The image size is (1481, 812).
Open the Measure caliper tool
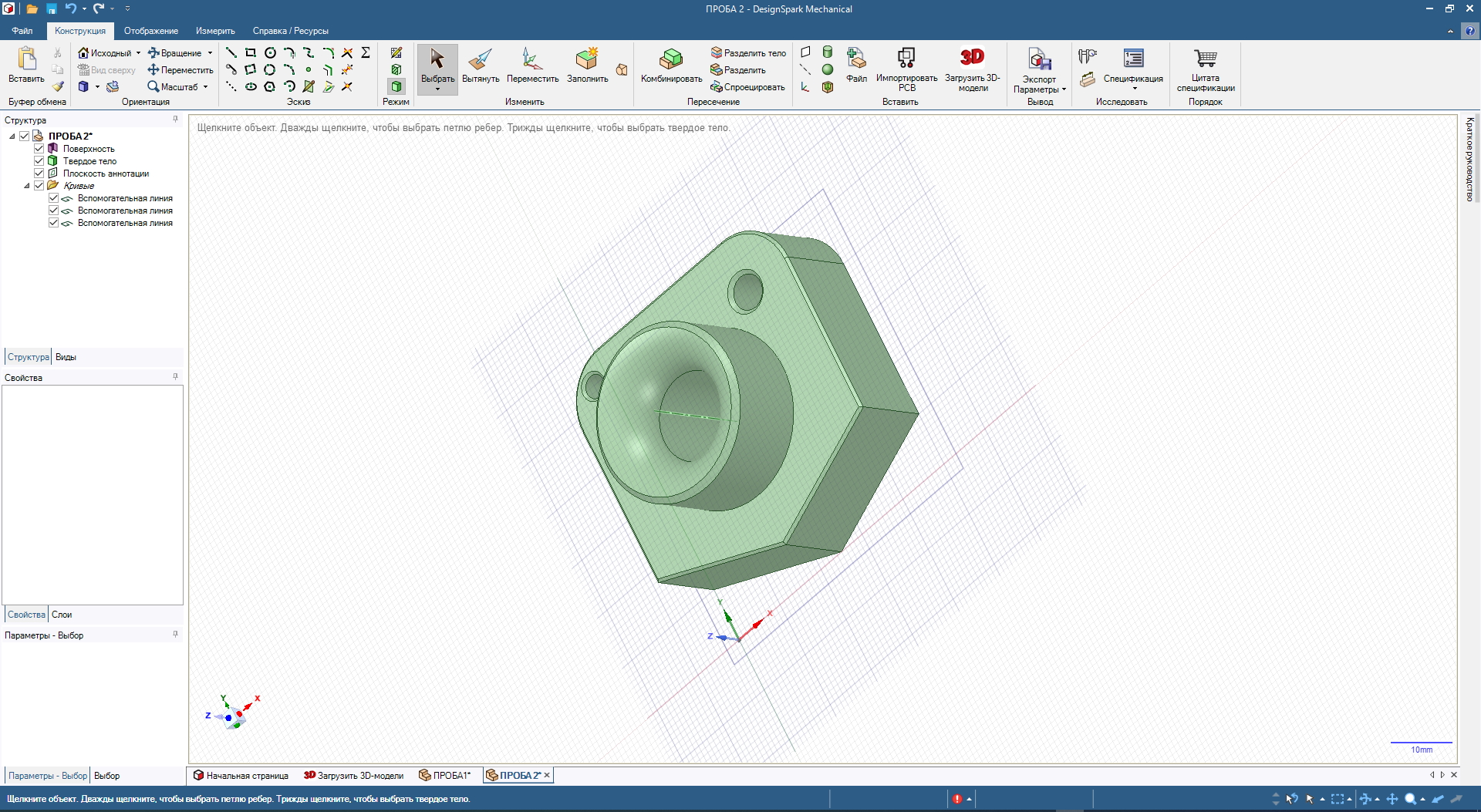click(1088, 56)
